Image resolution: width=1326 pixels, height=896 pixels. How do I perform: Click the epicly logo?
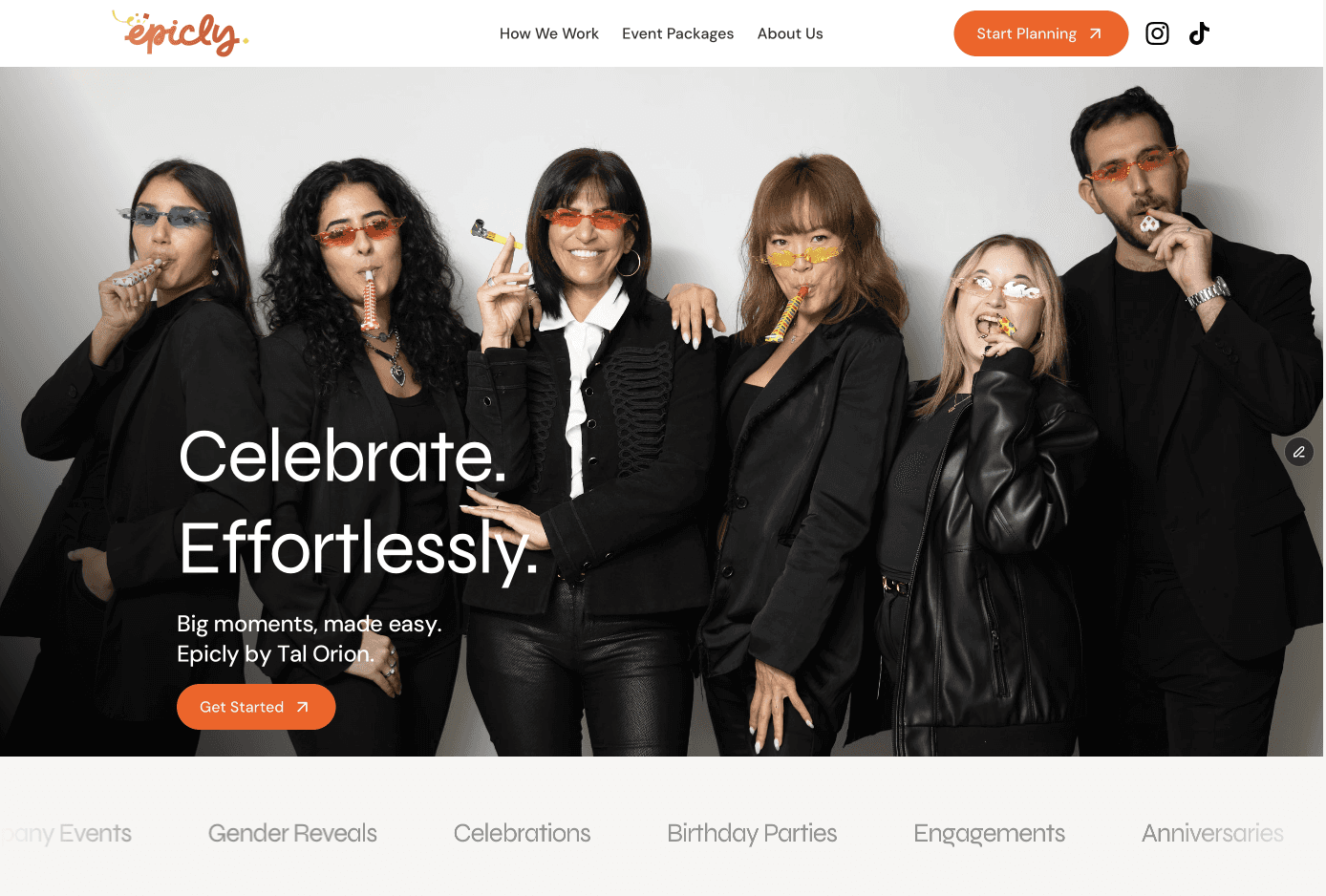point(180,33)
